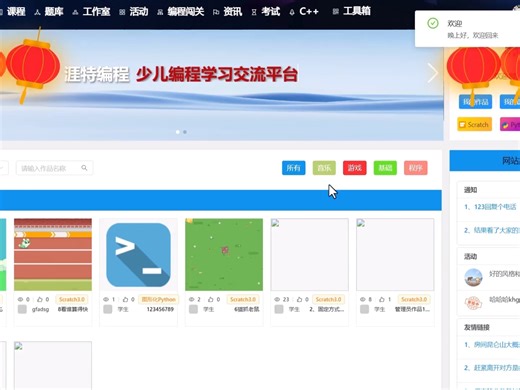This screenshot has height=390, width=520.
Task: Open the second 通知 notice link
Action: pyautogui.click(x=492, y=230)
